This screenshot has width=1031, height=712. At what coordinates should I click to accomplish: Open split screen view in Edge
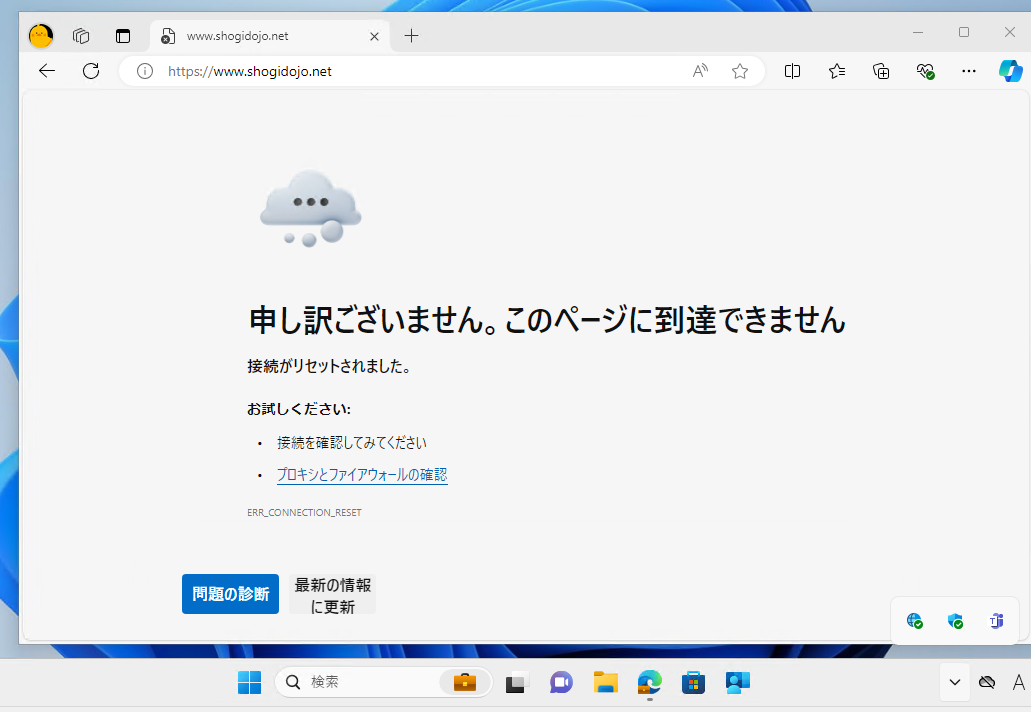click(x=792, y=71)
